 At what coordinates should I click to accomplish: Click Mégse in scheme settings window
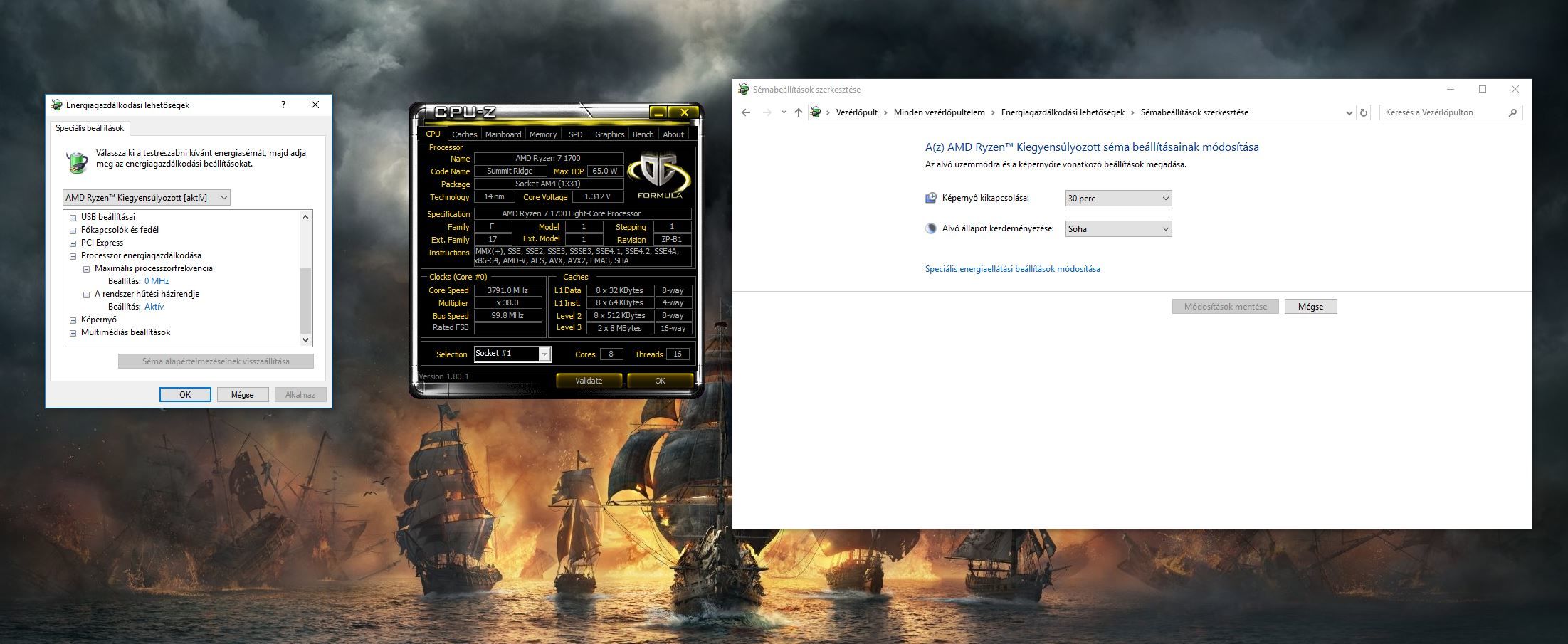tap(1310, 307)
